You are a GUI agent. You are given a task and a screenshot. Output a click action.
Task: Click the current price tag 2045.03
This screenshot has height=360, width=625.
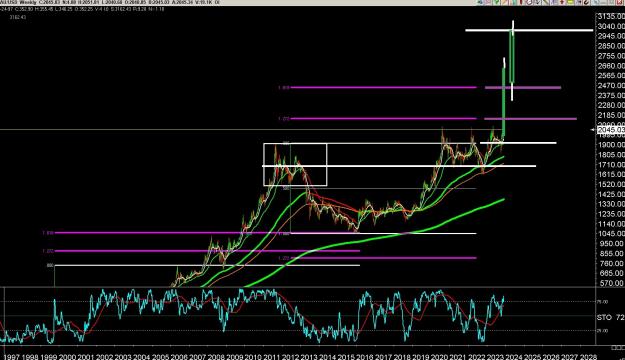point(611,130)
